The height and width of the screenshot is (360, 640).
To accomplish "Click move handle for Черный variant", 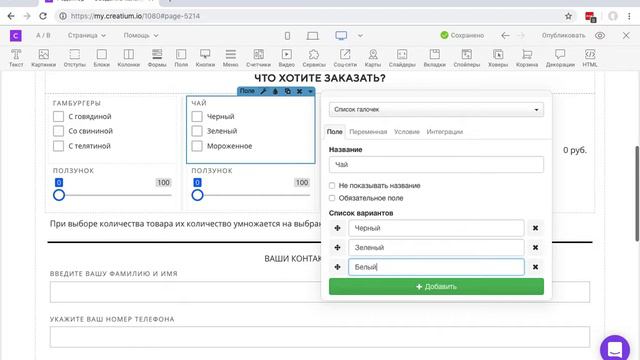I will pyautogui.click(x=337, y=228).
